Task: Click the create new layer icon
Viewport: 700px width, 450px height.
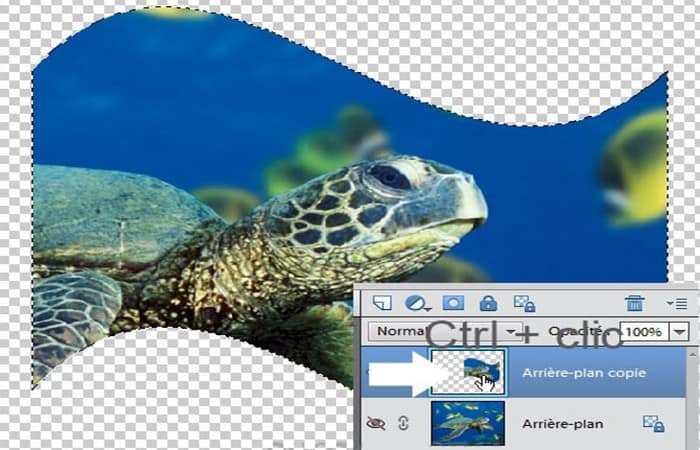Action: (x=382, y=303)
